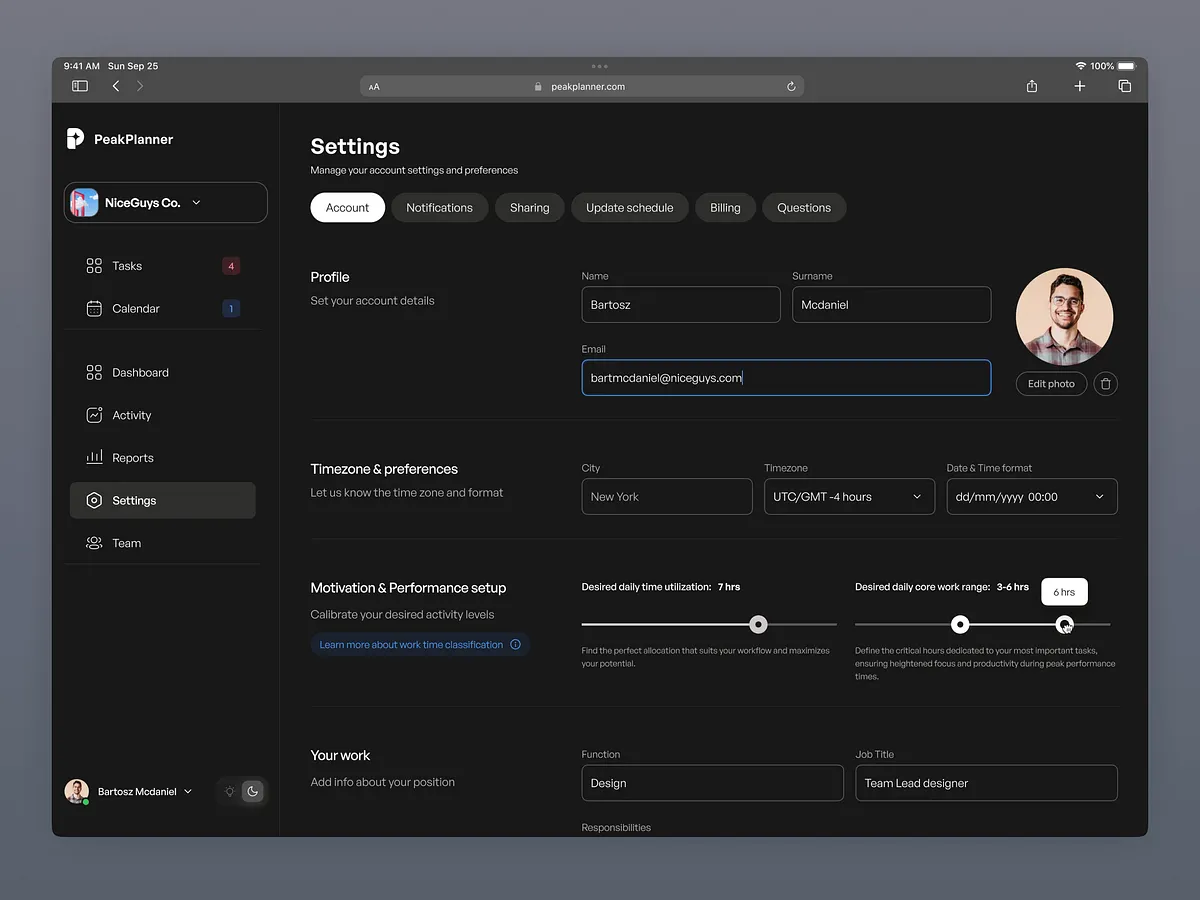
Task: Switch to the Billing tab
Action: [725, 207]
